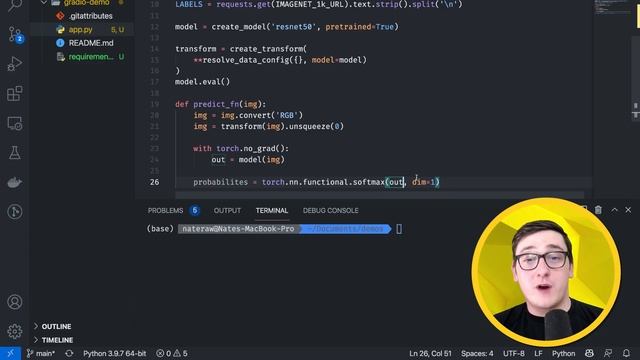This screenshot has height=360, width=640.
Task: Open the Docker view
Action: [x=15, y=182]
